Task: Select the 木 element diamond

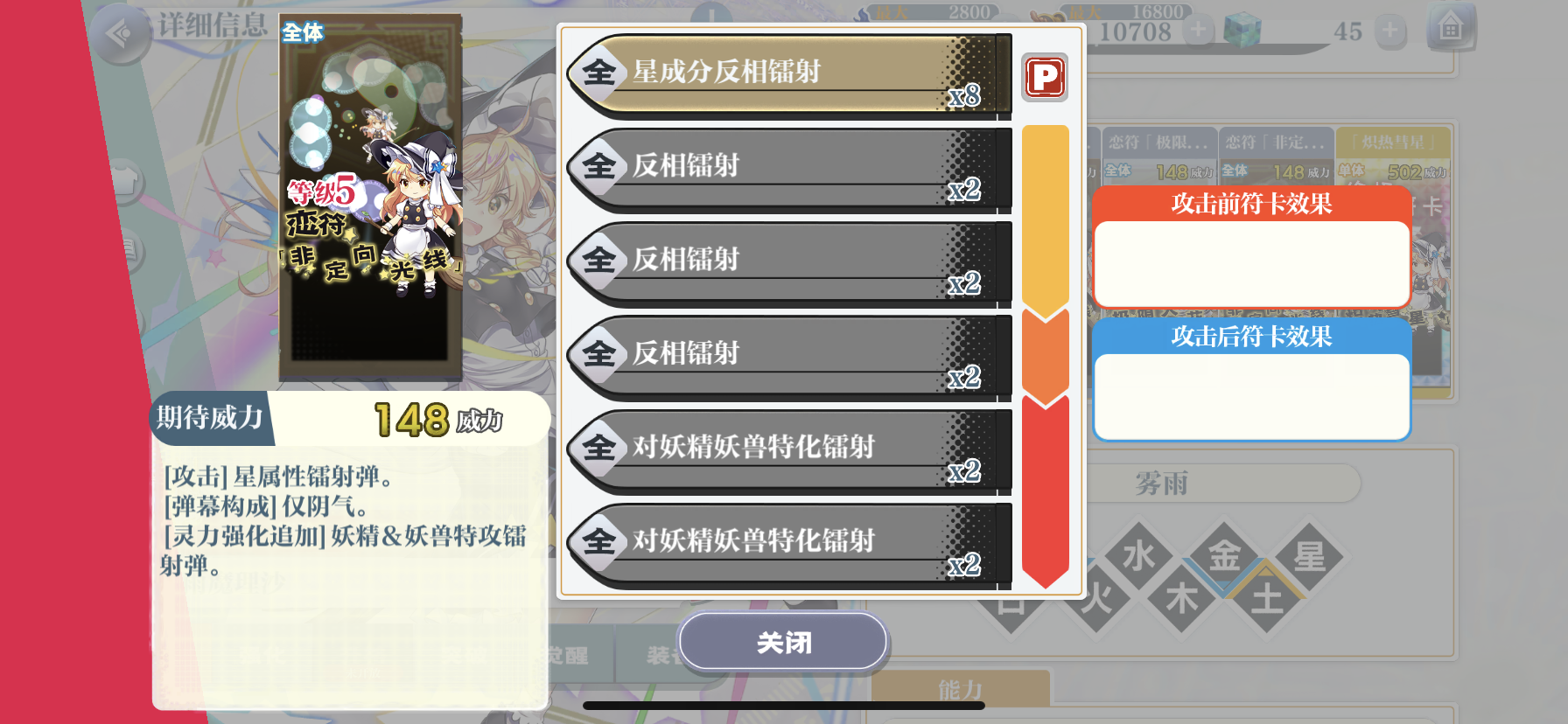Action: [x=1181, y=599]
